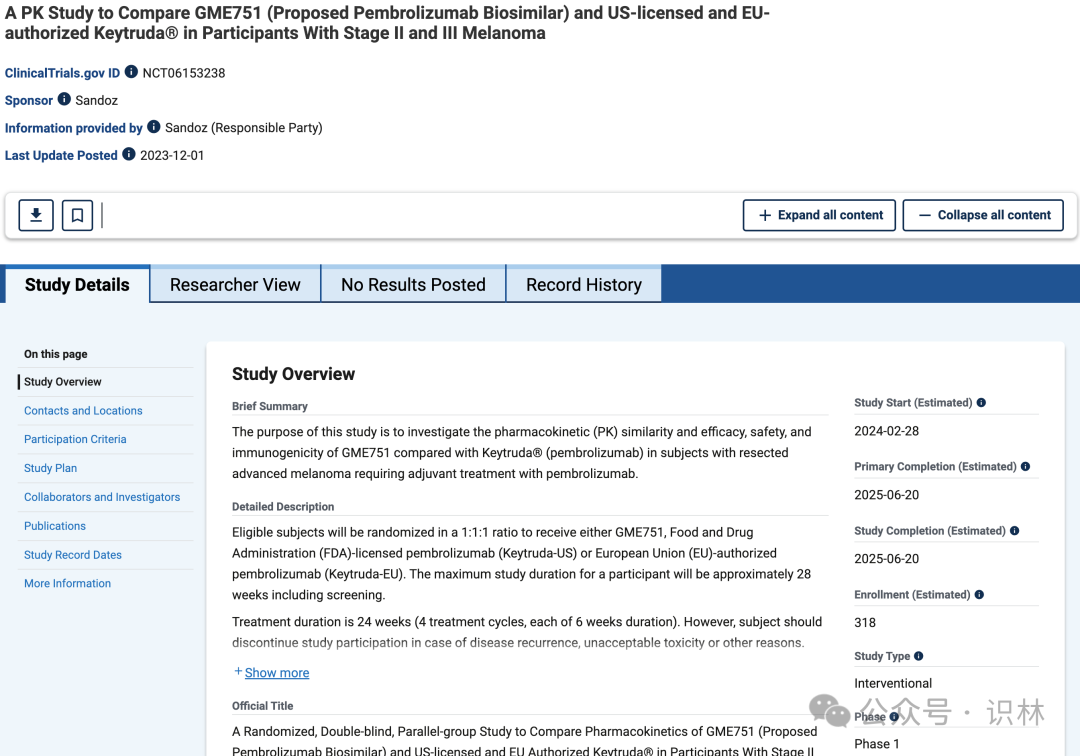Viewport: 1080px width, 756px height.
Task: Collapse all content on the page
Action: click(983, 216)
